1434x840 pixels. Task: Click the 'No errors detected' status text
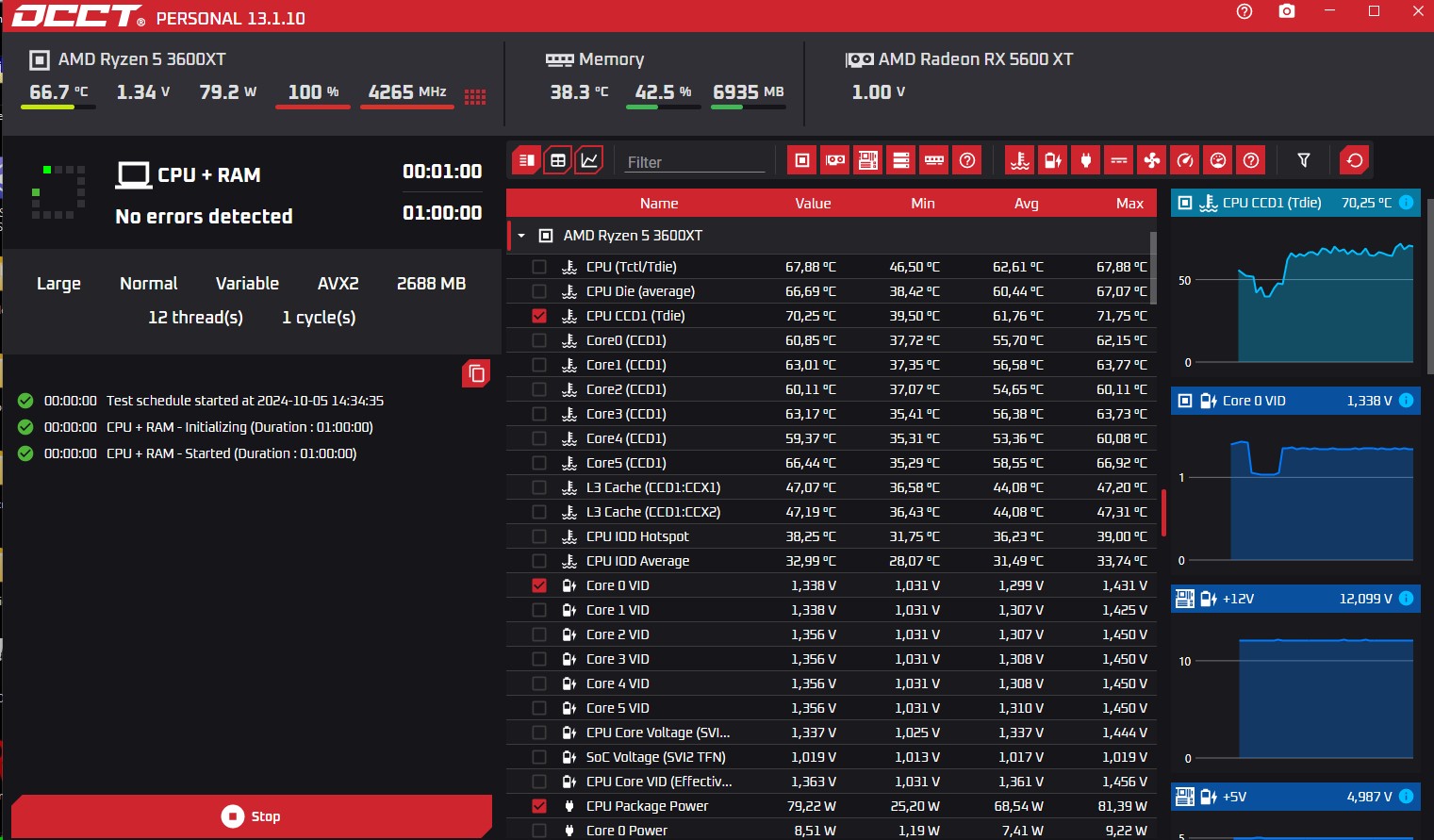tap(204, 217)
